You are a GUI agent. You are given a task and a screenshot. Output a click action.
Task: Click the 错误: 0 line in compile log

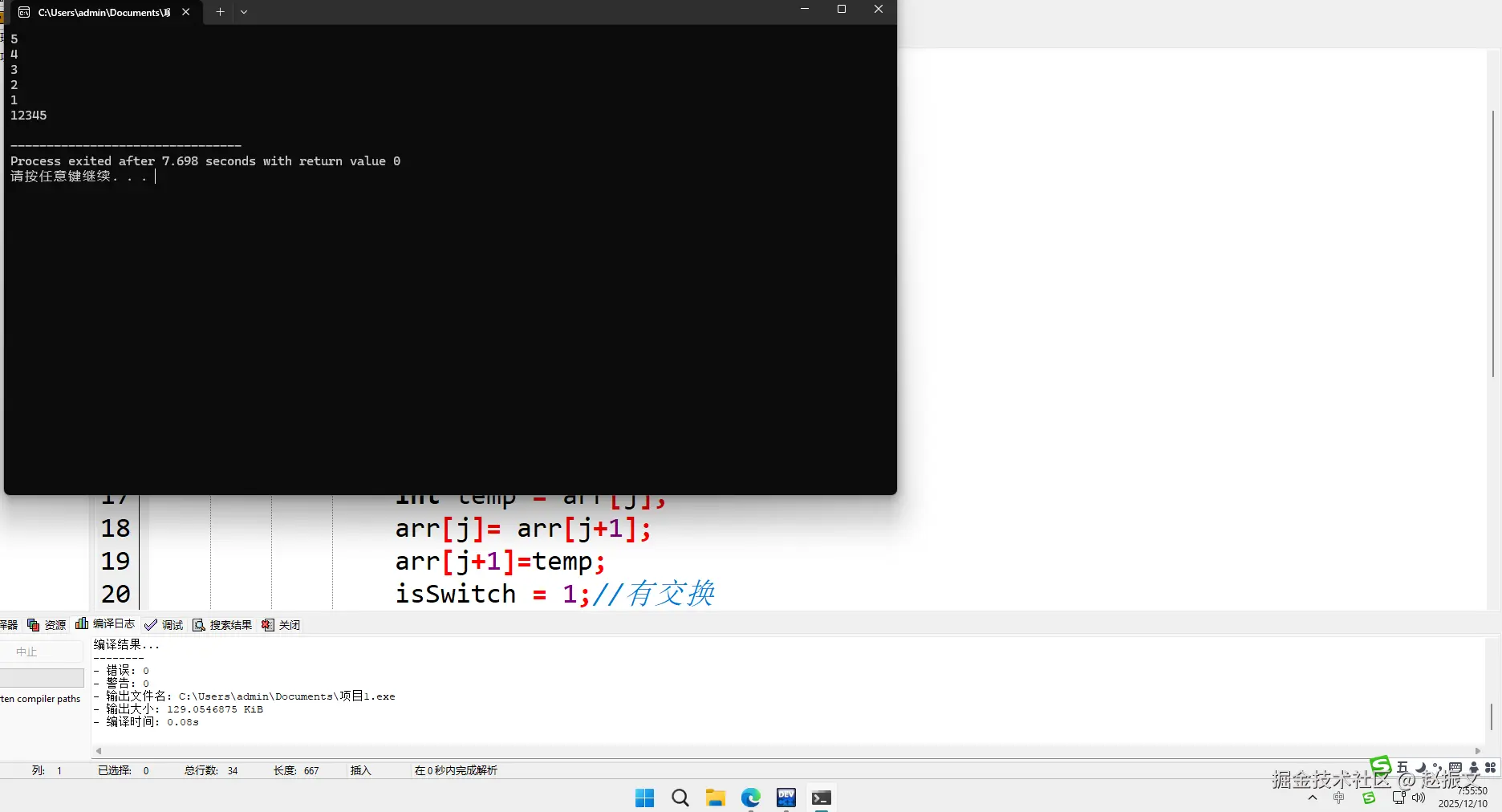[x=121, y=671]
